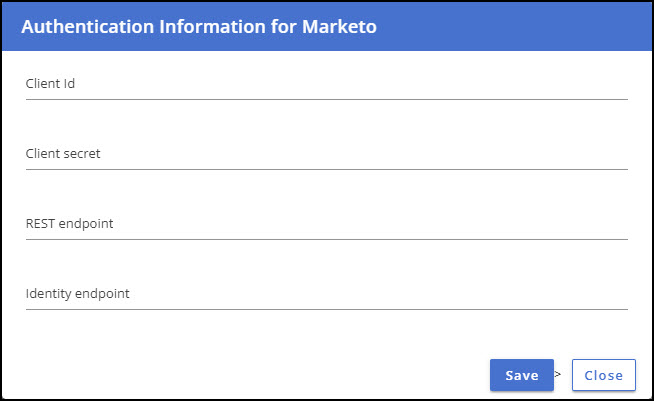Save the Marketo authentication information
The width and height of the screenshot is (654, 401).
pyautogui.click(x=522, y=375)
